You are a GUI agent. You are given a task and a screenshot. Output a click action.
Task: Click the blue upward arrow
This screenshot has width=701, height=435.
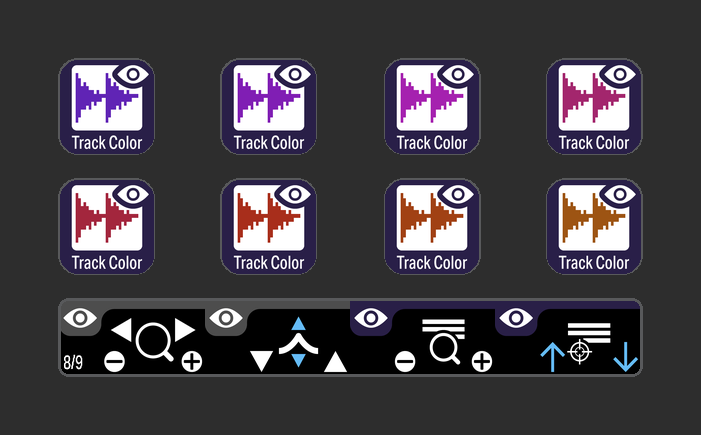(x=553, y=357)
